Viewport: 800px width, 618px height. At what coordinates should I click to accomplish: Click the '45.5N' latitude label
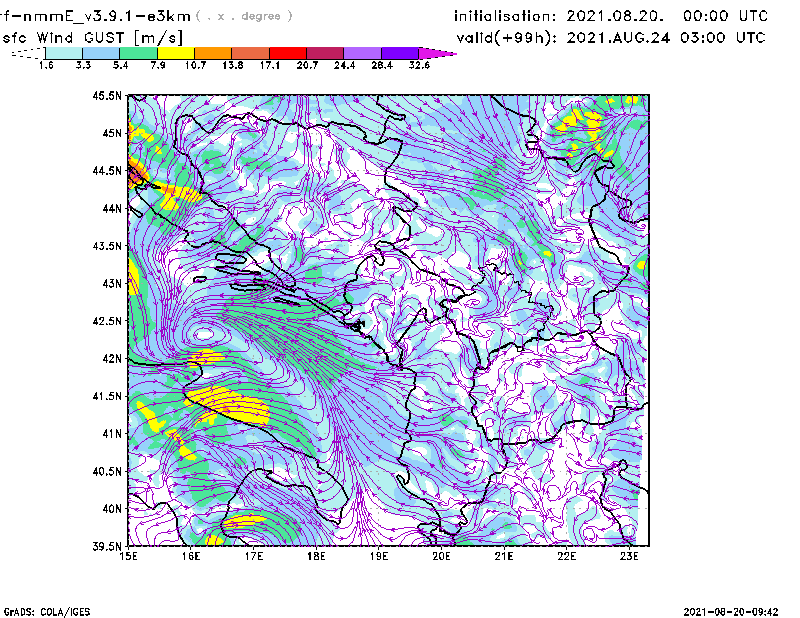coord(108,95)
